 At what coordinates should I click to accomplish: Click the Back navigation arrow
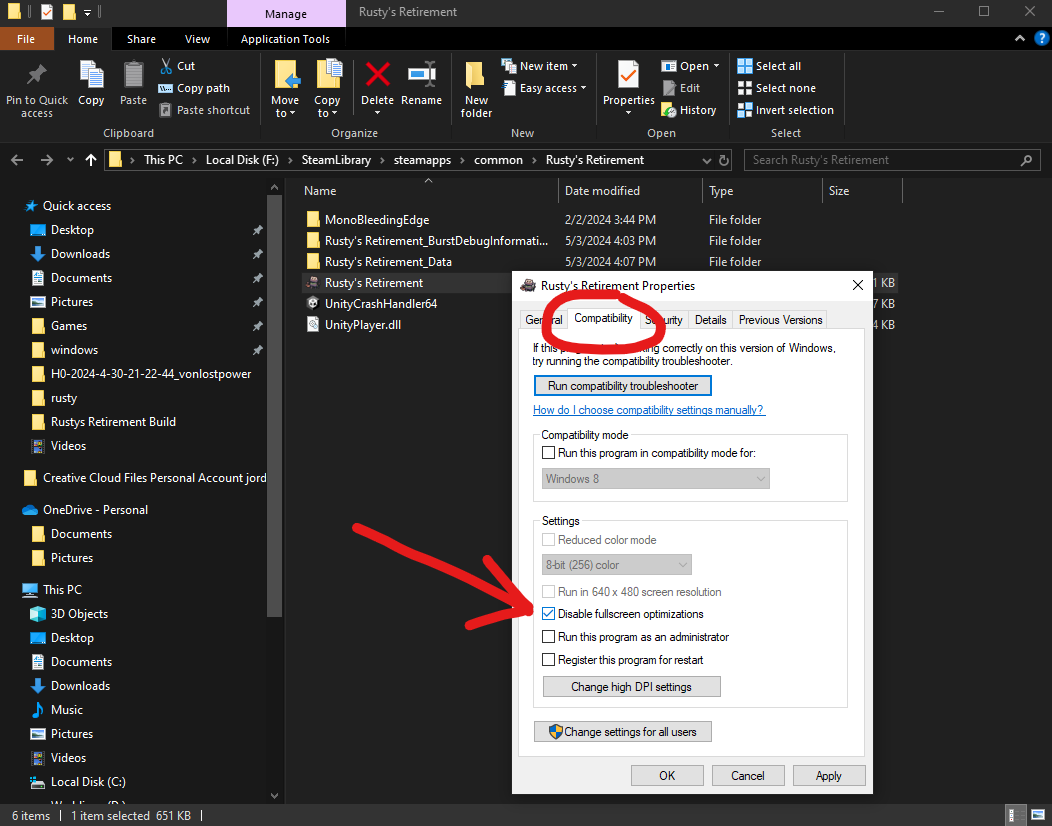[x=17, y=160]
